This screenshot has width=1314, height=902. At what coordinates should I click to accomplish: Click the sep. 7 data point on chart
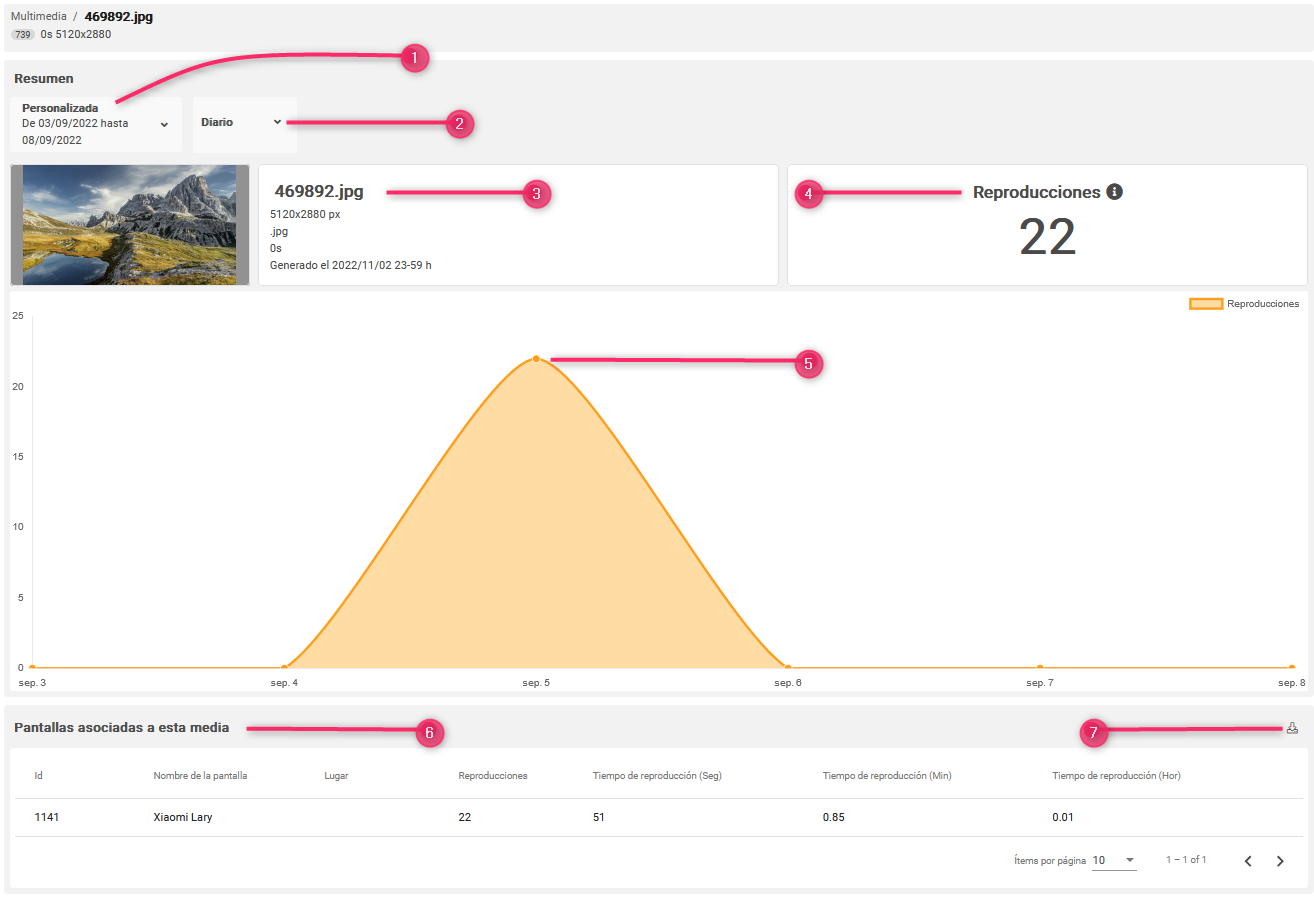(x=1040, y=667)
